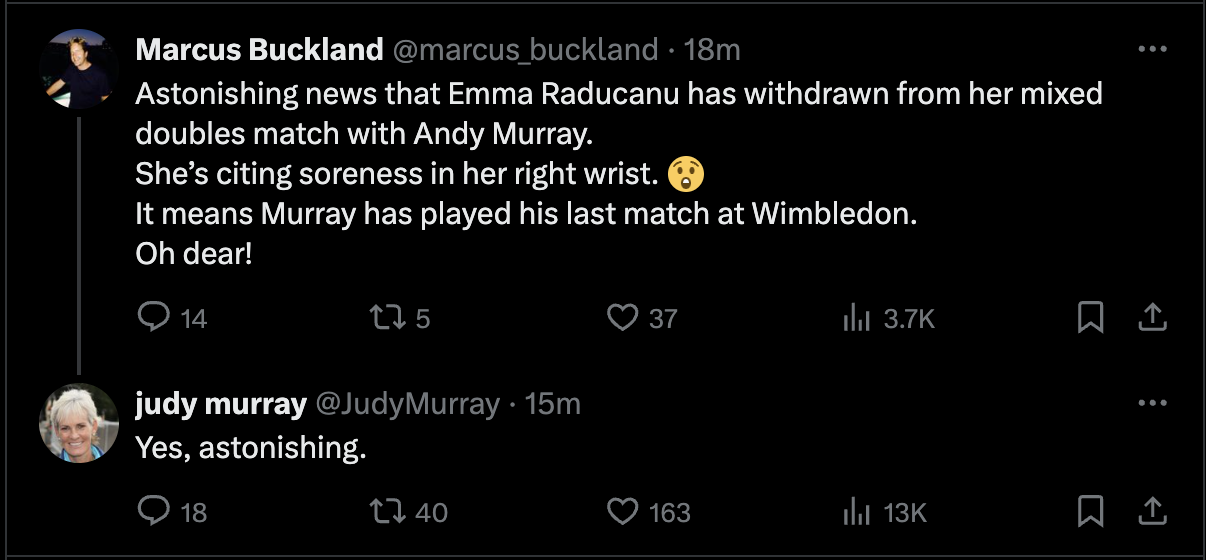The image size is (1206, 560).
Task: View analytics for Marcus Buckland's tweet
Action: click(x=856, y=318)
